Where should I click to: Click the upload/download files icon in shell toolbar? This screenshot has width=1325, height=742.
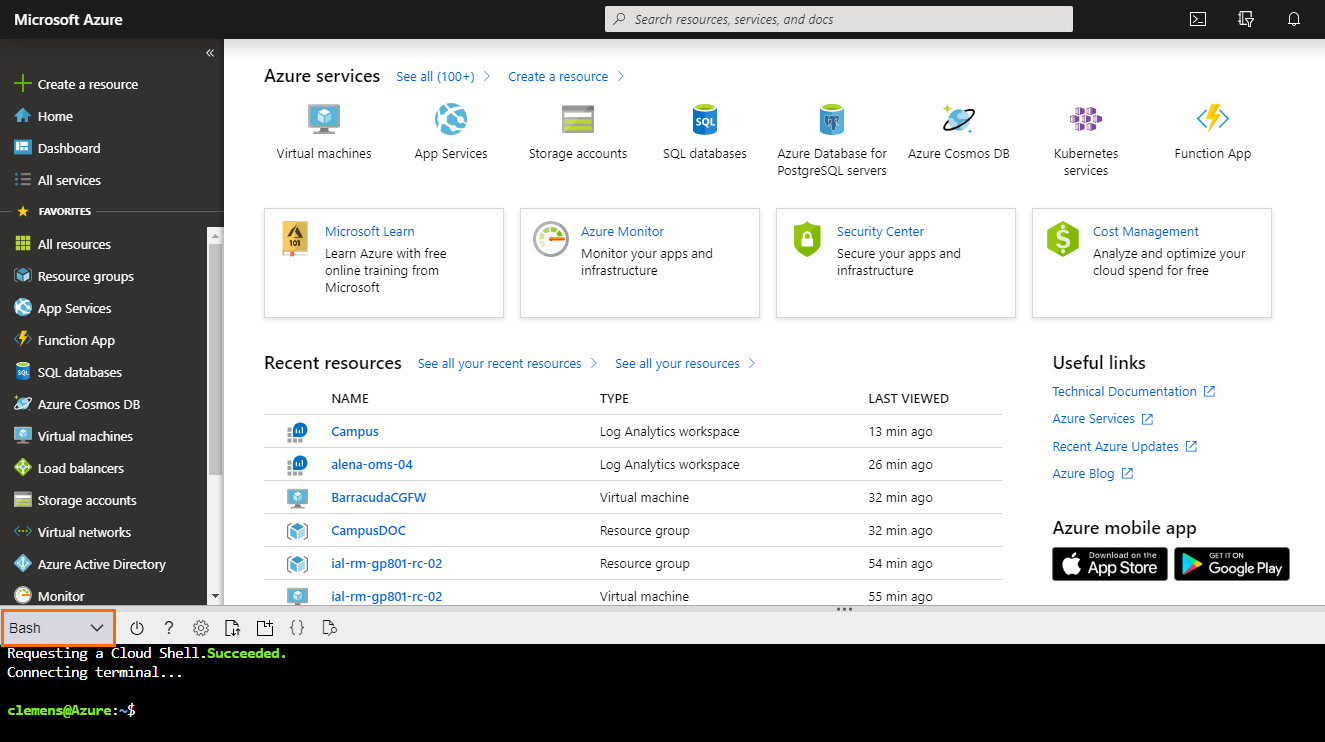(x=233, y=628)
